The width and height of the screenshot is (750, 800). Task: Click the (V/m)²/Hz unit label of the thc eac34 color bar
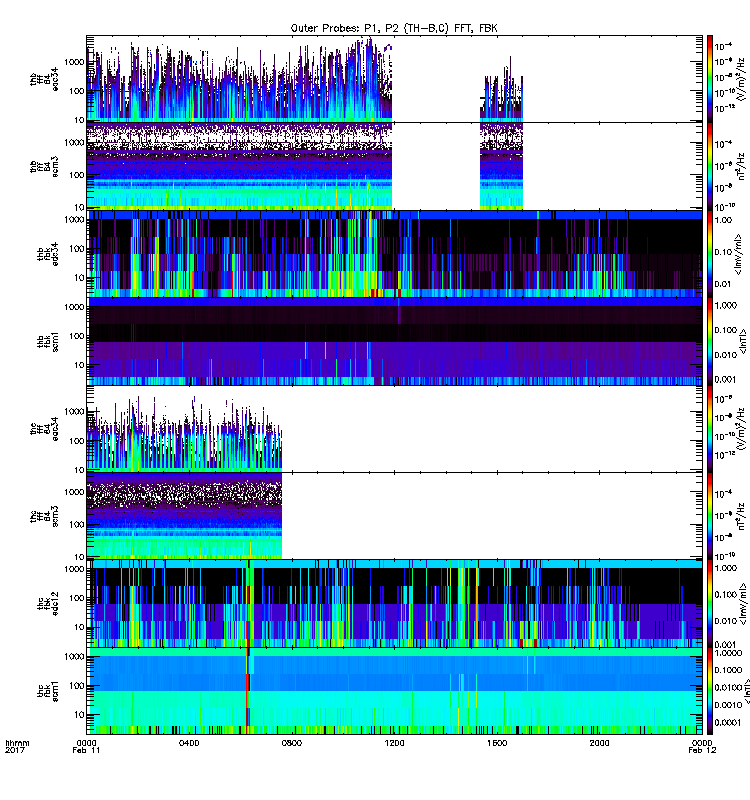(x=741, y=430)
